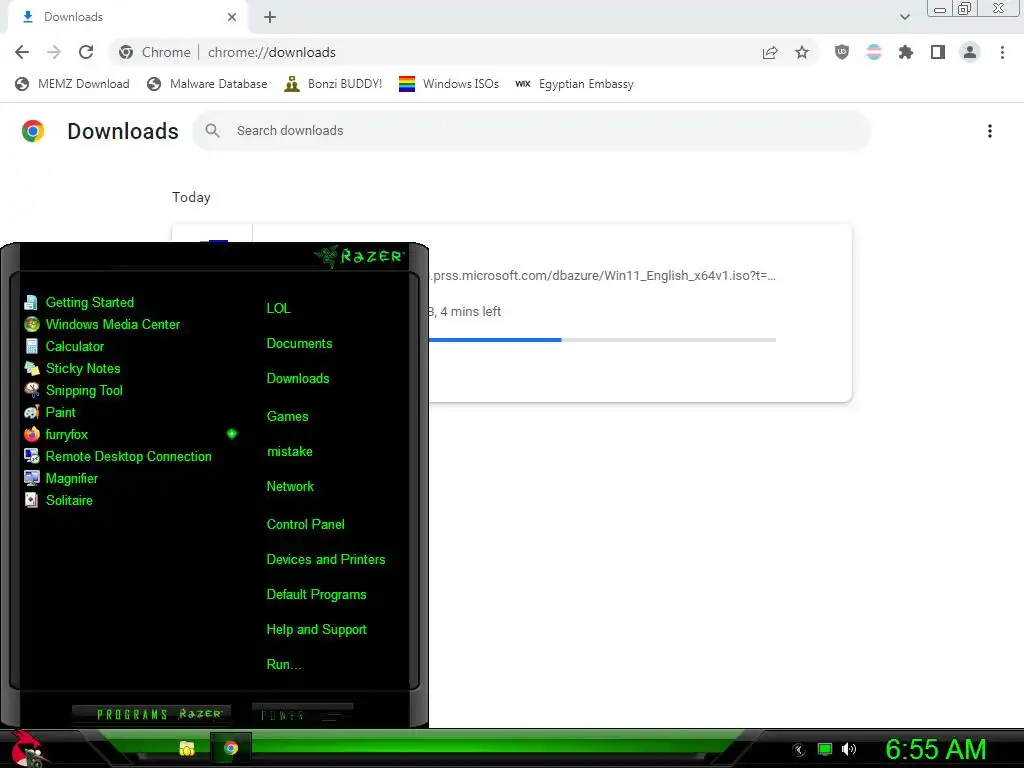Open the Egyptian Embassy bookmark

574,84
